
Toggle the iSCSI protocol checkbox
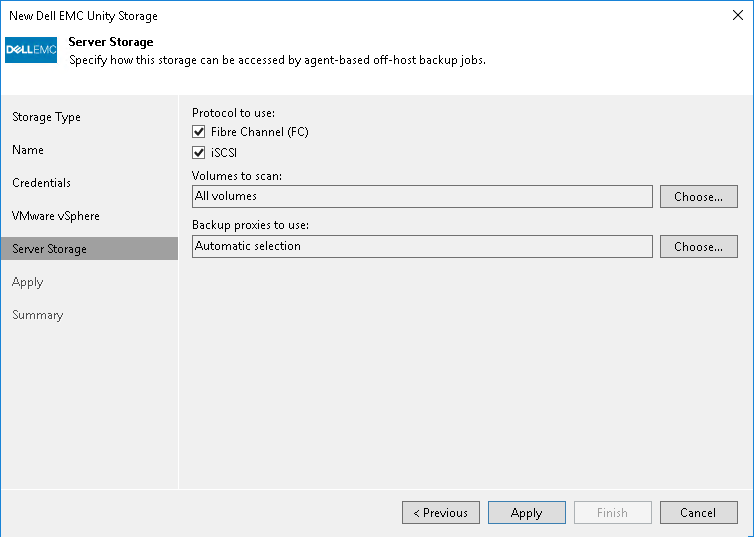pos(198,153)
